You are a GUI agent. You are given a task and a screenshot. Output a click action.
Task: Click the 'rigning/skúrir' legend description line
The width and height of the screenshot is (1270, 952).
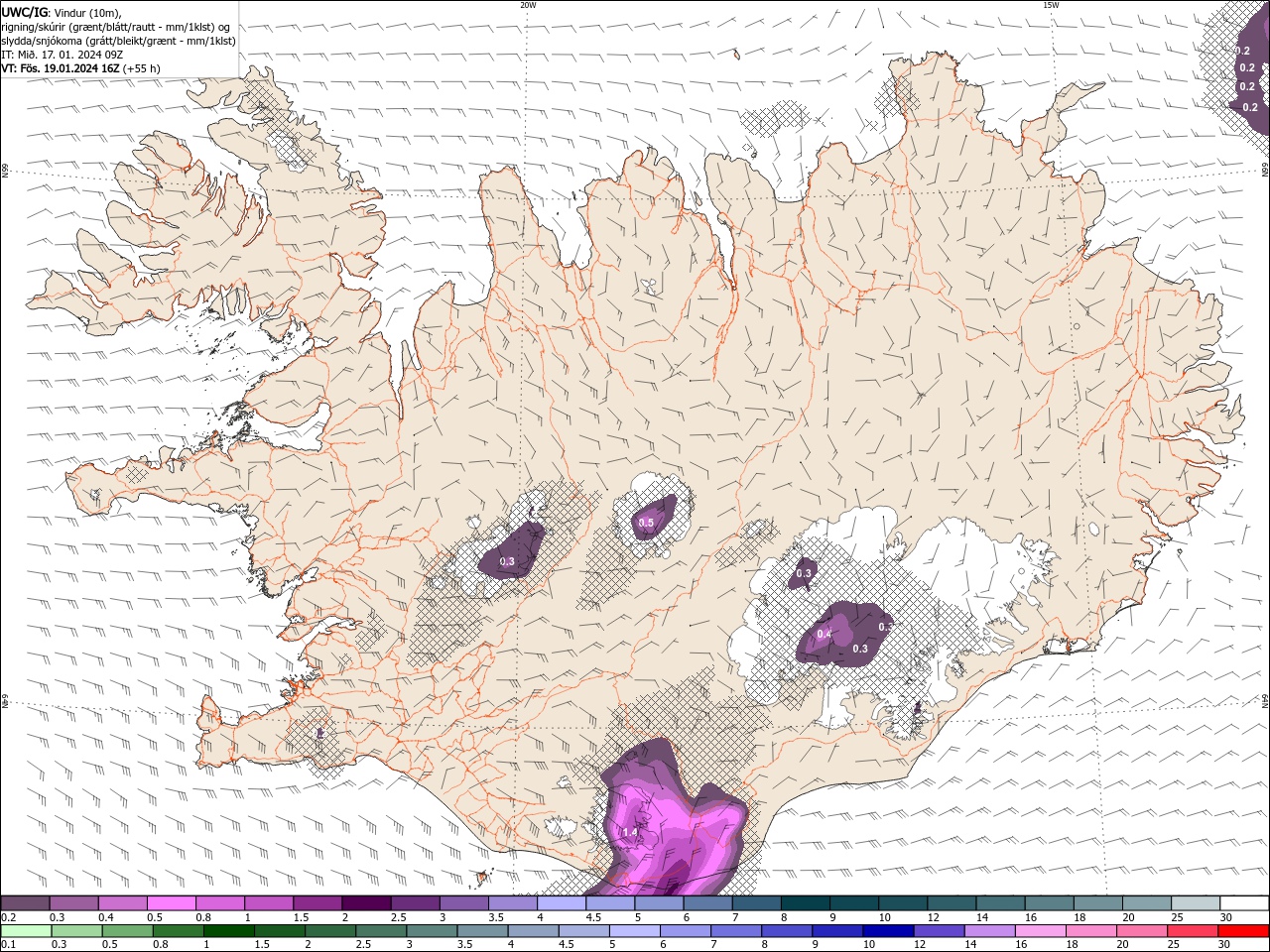coord(115,27)
